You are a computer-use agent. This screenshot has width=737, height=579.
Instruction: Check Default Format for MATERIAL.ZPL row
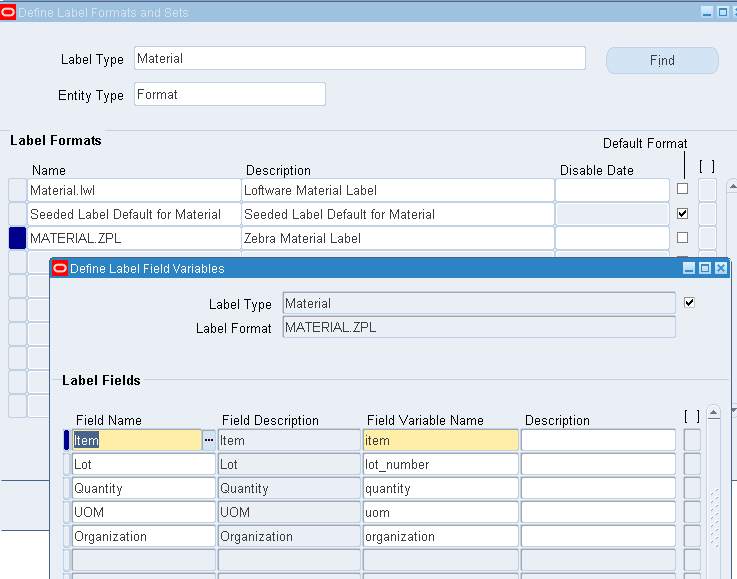682,238
